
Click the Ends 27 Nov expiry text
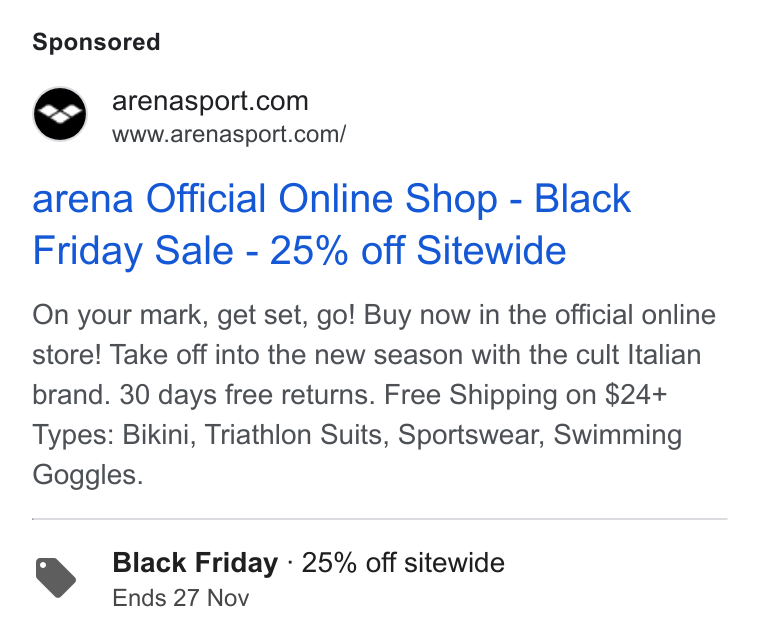click(181, 598)
